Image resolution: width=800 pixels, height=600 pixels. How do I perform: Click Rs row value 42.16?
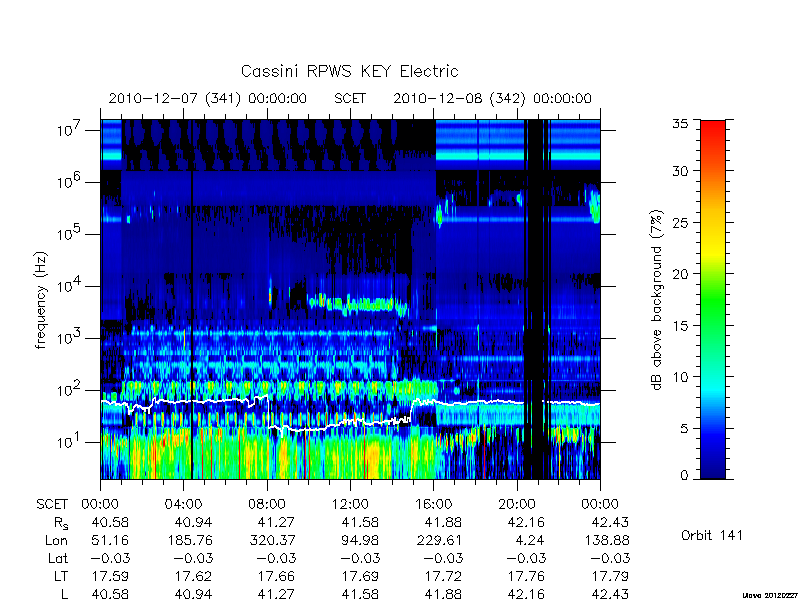[x=526, y=522]
